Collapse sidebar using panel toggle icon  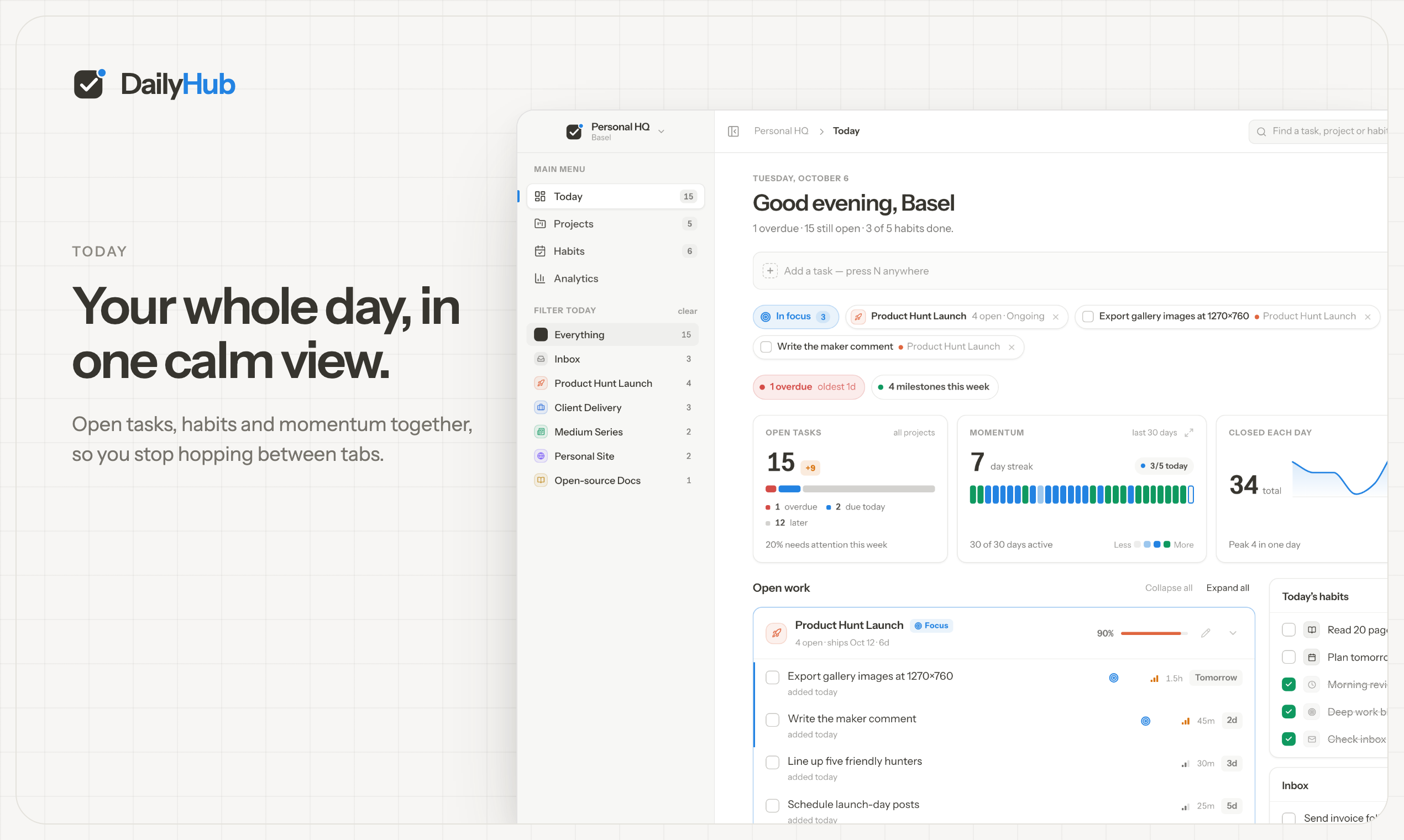point(733,132)
